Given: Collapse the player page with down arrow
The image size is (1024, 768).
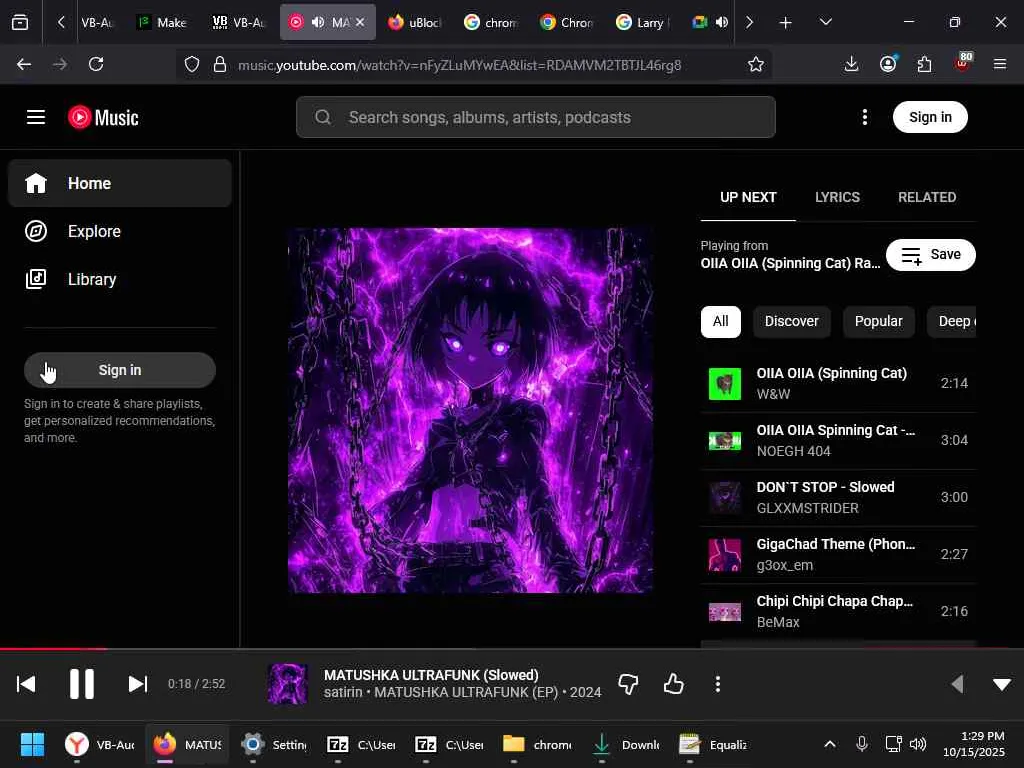Looking at the screenshot, I should (1002, 684).
